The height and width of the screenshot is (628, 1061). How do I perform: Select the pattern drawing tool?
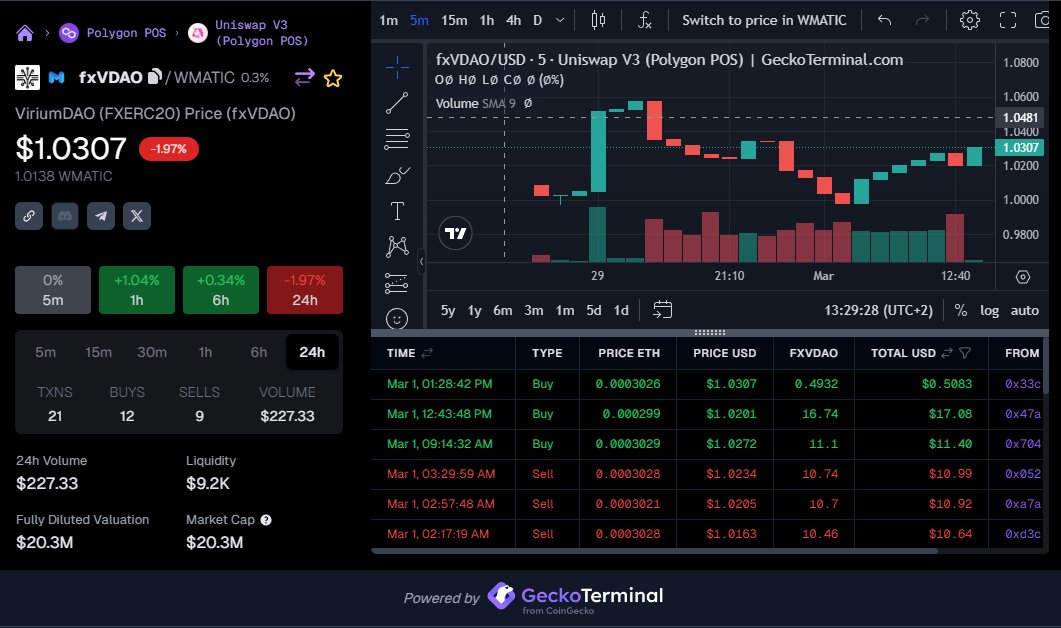[397, 246]
